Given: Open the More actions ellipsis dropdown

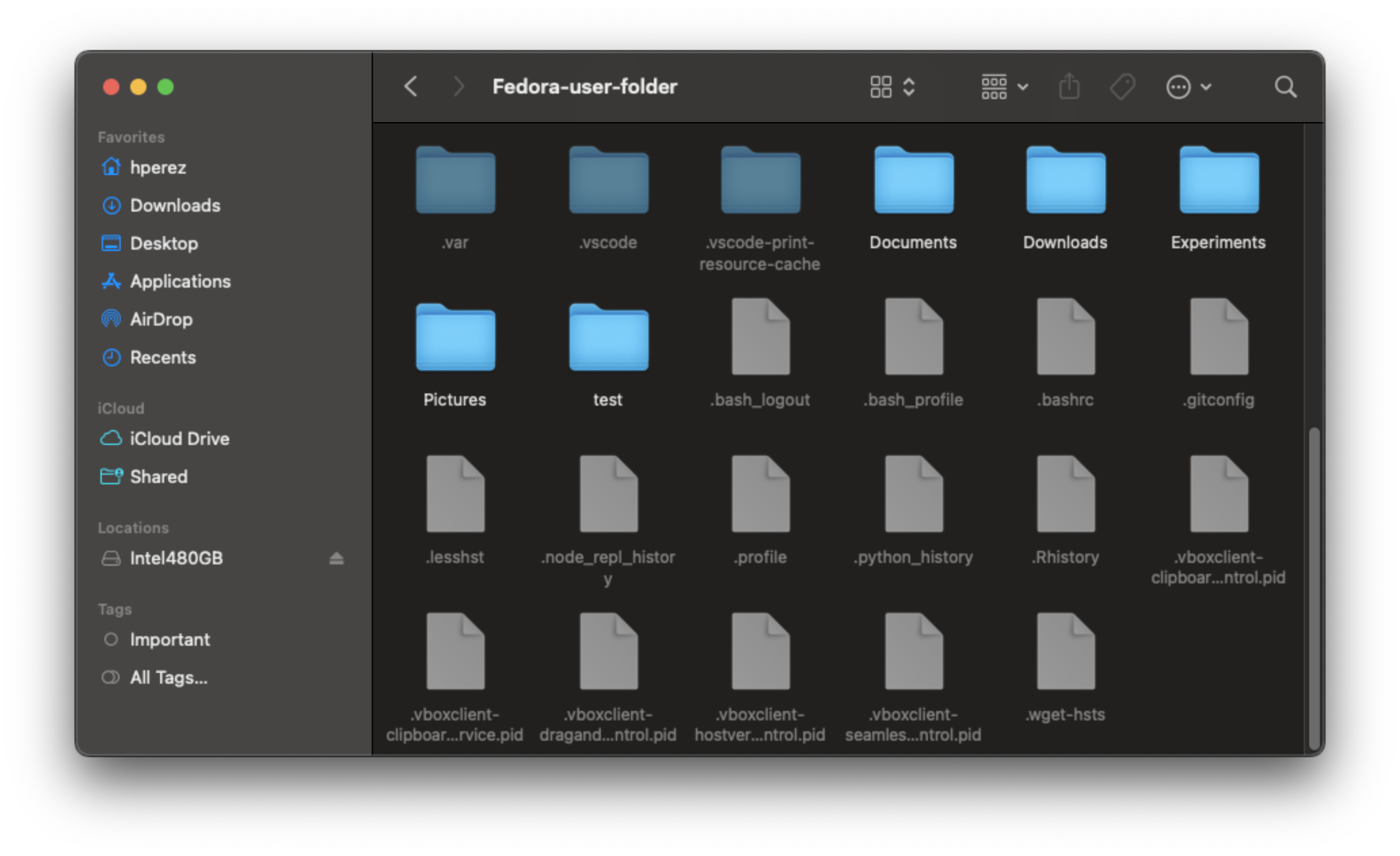Looking at the screenshot, I should (x=1188, y=86).
